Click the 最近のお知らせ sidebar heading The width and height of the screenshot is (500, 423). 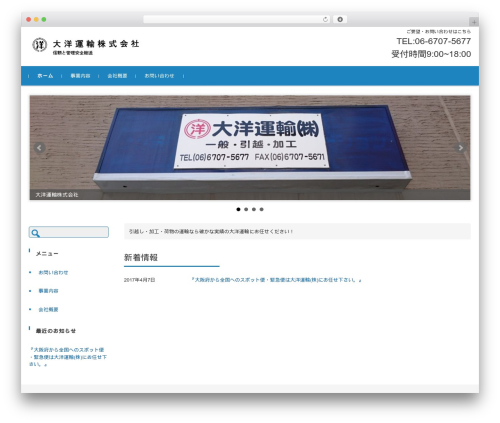point(56,331)
